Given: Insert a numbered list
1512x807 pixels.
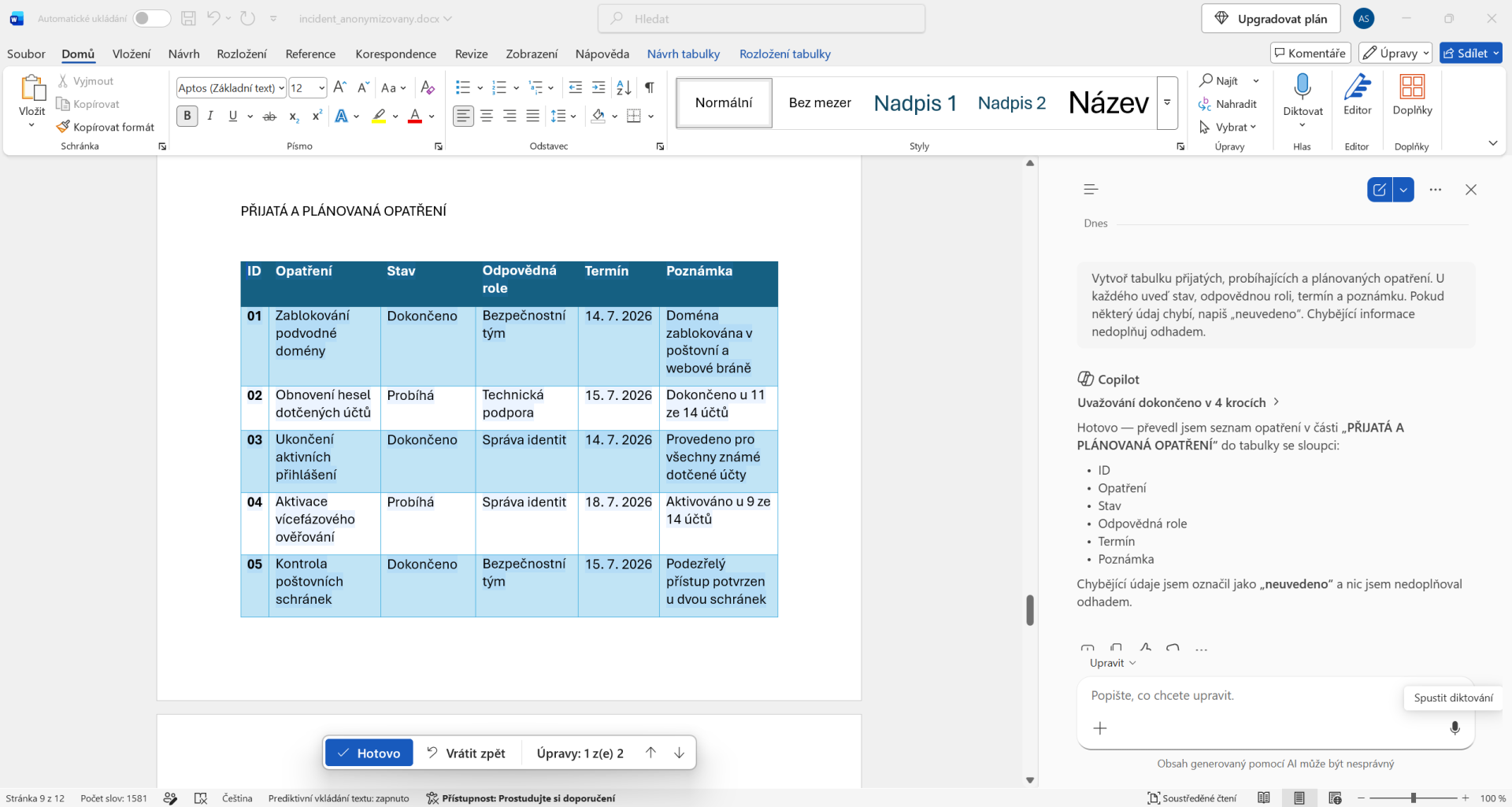Looking at the screenshot, I should 499,87.
